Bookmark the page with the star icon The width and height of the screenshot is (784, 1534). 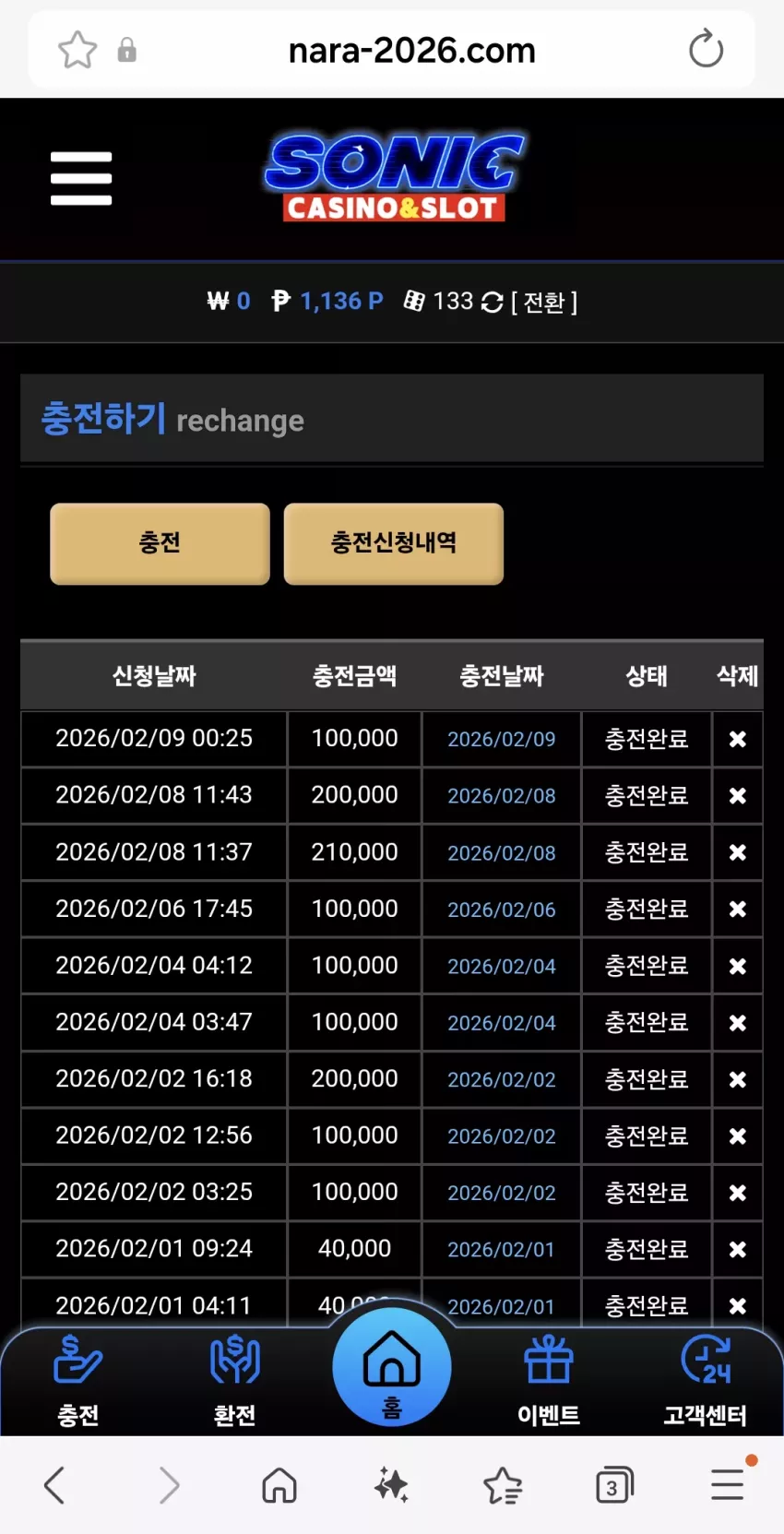pos(77,50)
